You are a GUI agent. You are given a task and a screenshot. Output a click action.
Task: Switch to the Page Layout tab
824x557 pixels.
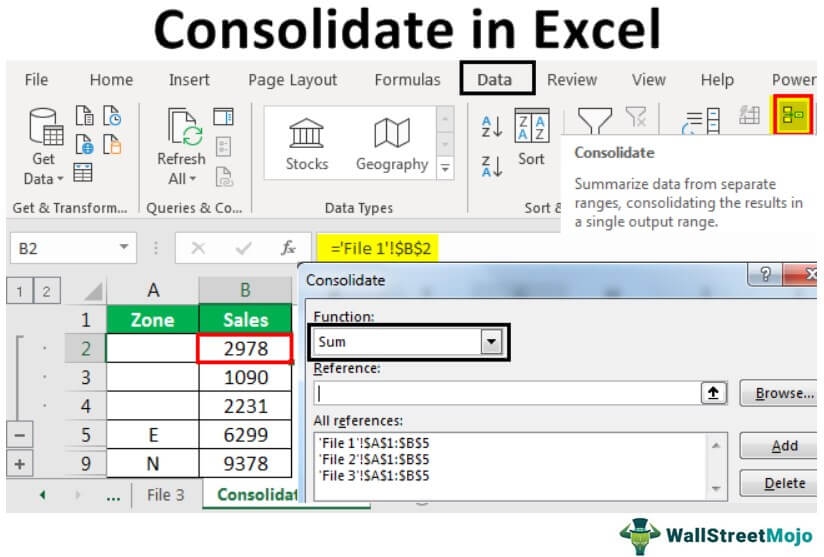coord(293,80)
